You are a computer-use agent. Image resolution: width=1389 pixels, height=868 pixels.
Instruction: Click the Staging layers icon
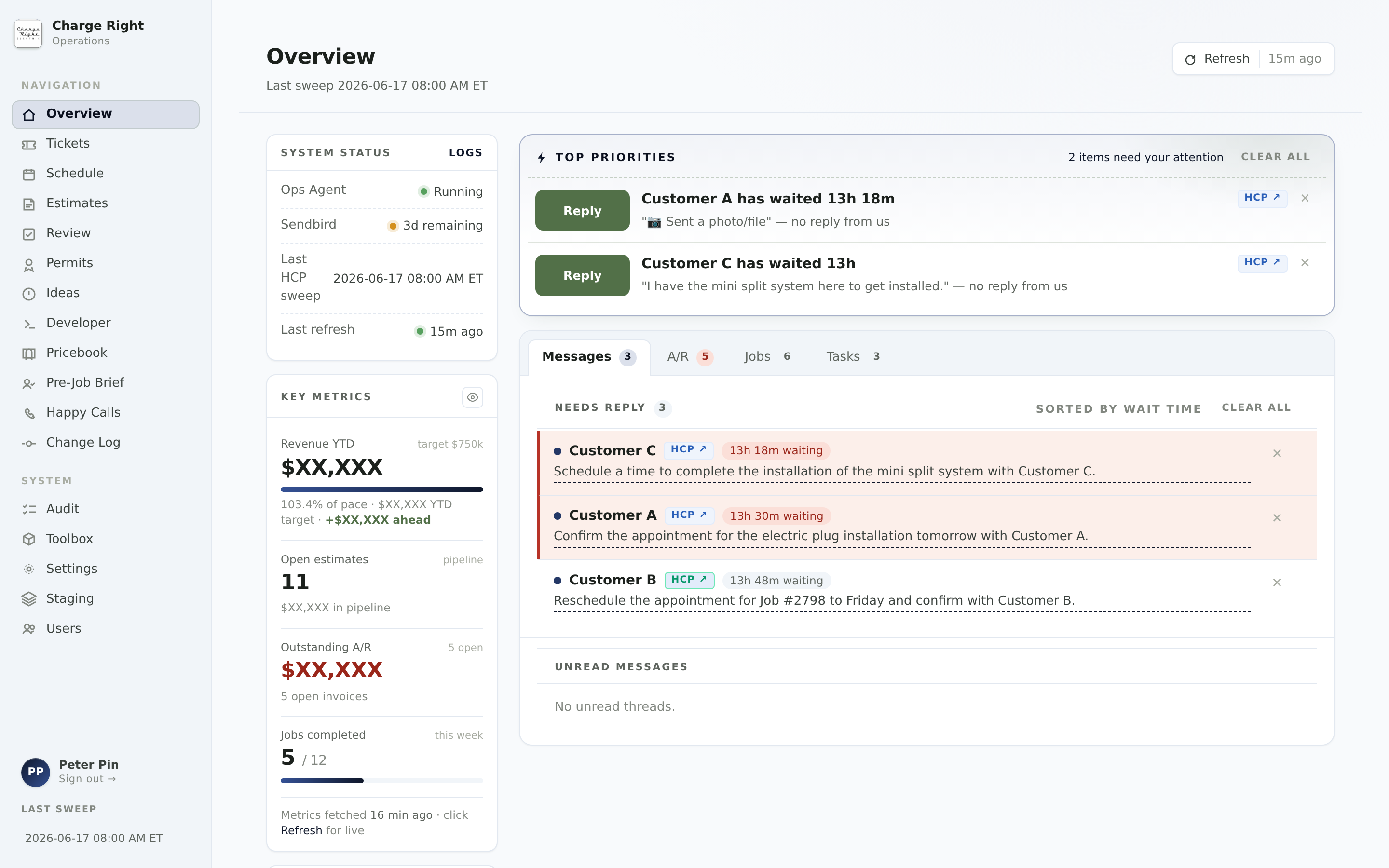click(x=29, y=599)
